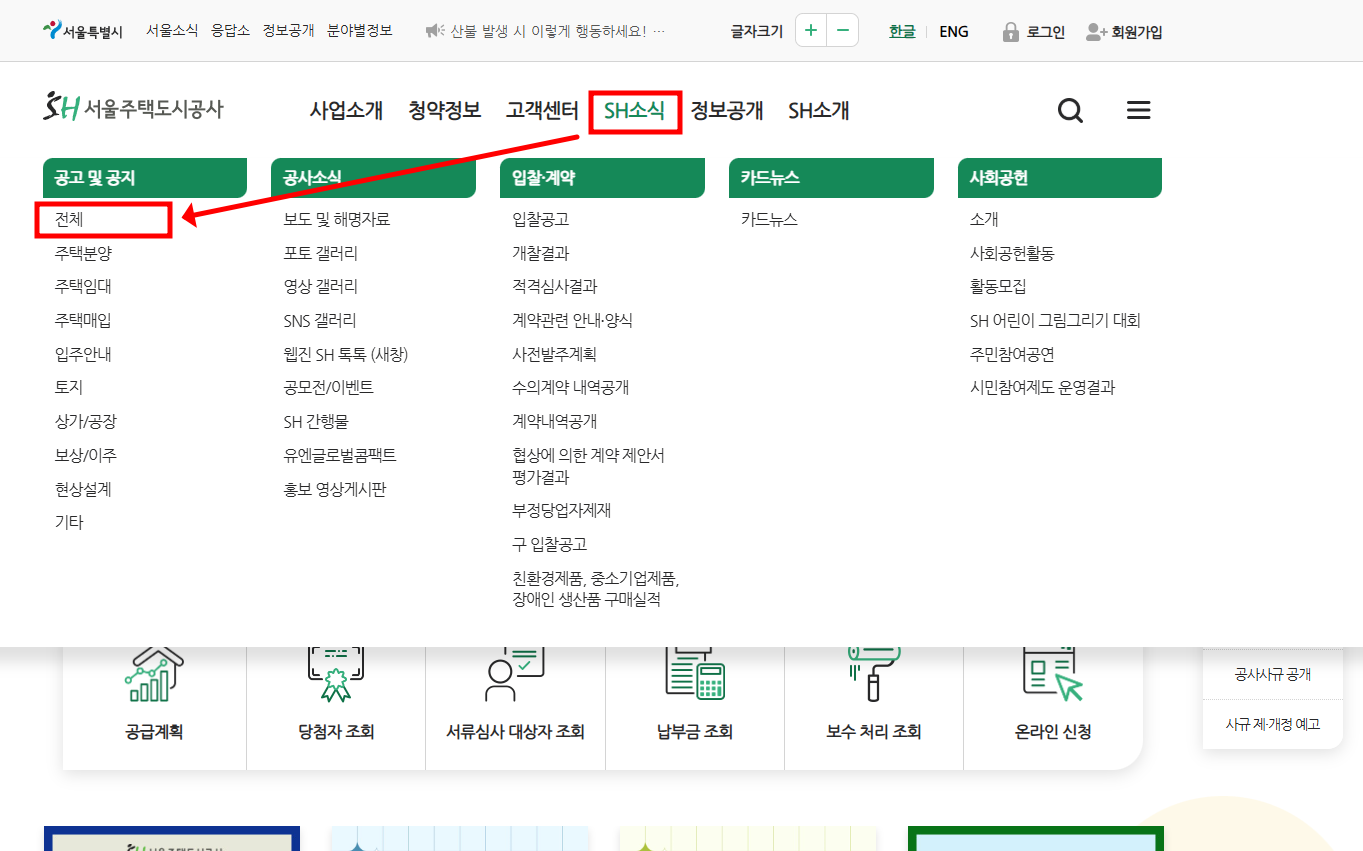Image resolution: width=1363 pixels, height=851 pixels.
Task: Open 토지 notices
Action: click(69, 387)
